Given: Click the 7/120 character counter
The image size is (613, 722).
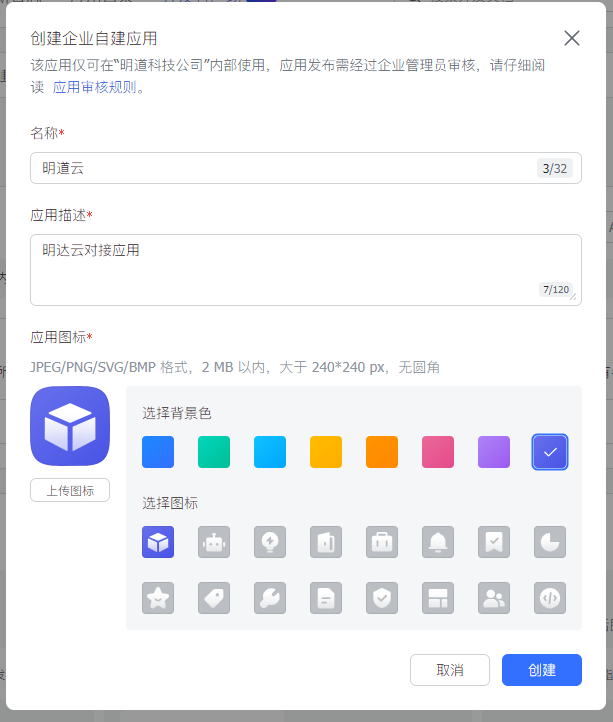Looking at the screenshot, I should pyautogui.click(x=556, y=290).
